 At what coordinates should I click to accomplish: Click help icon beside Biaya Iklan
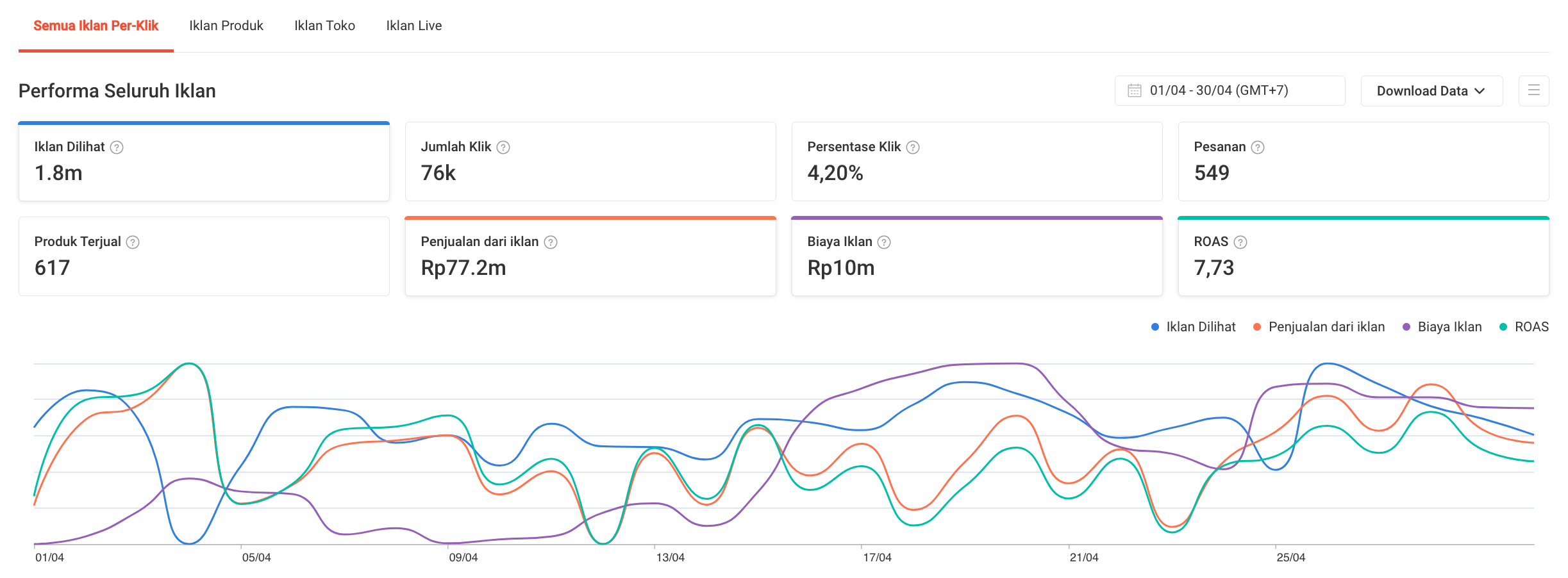[884, 242]
